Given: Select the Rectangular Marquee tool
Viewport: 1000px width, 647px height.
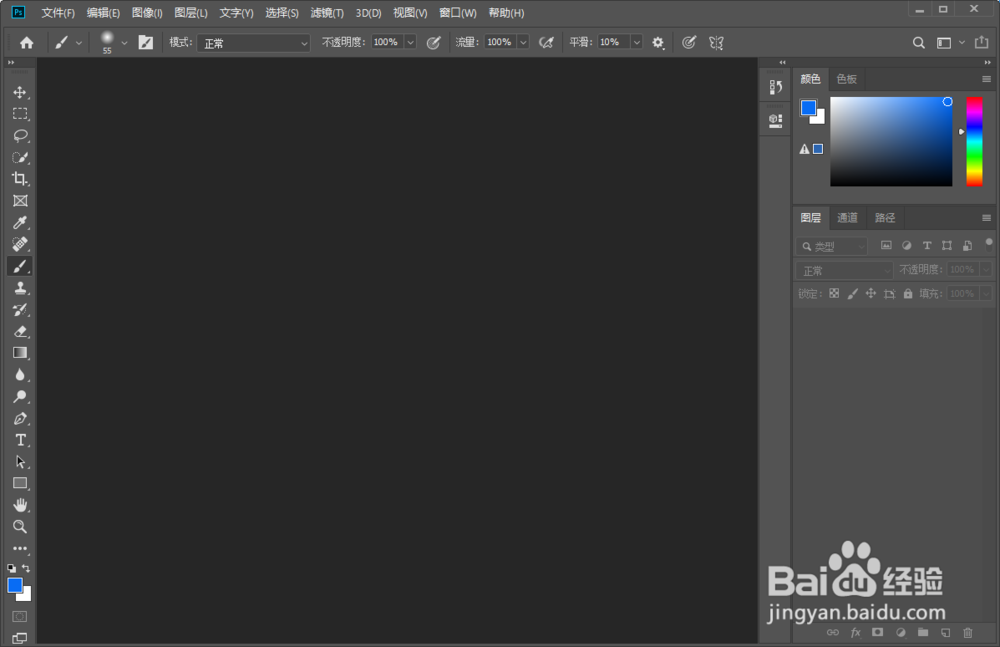Looking at the screenshot, I should pos(20,114).
